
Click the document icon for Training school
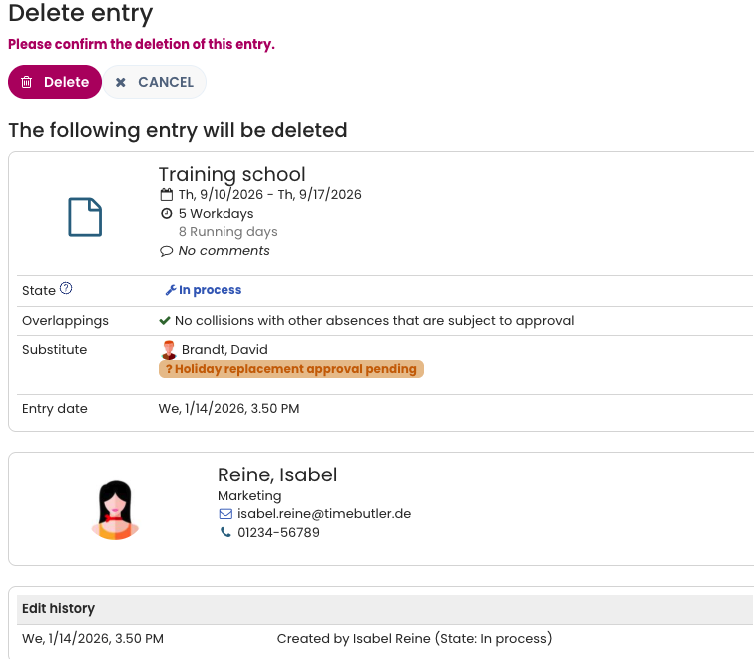(85, 217)
